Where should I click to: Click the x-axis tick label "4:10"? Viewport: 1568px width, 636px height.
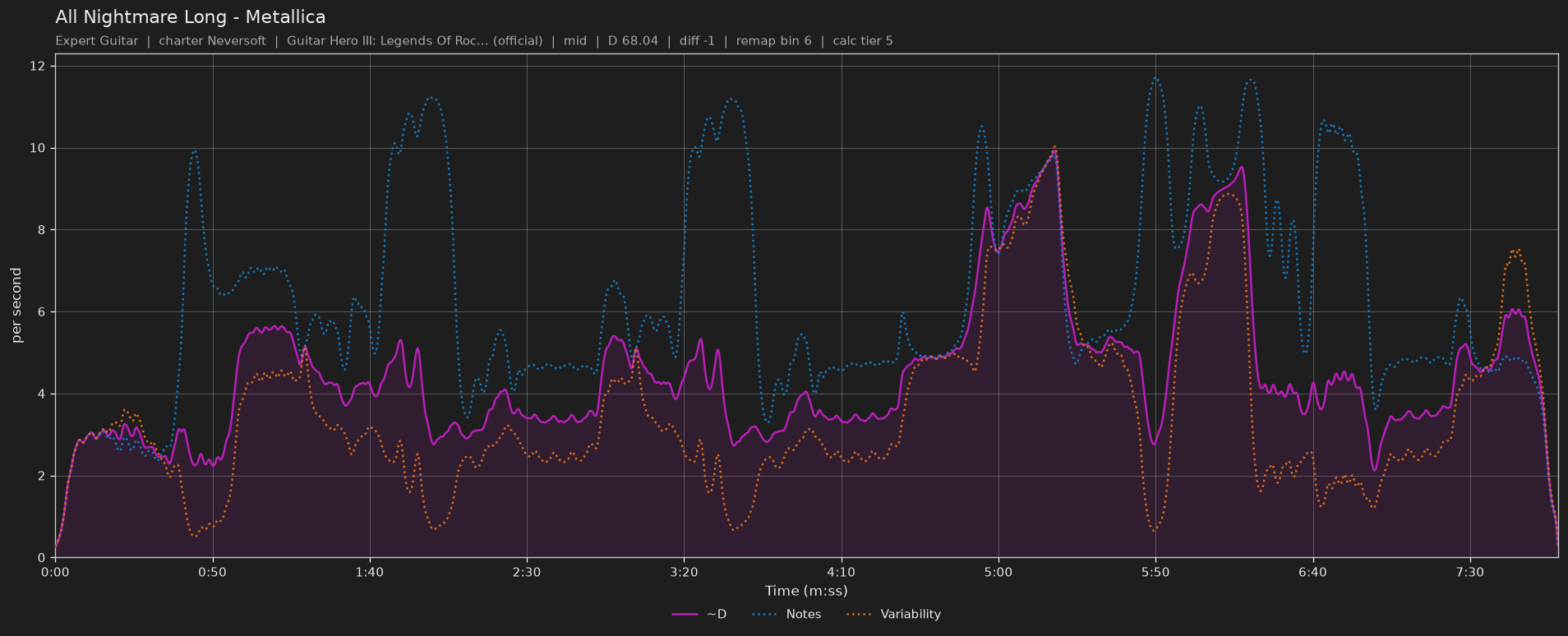tap(842, 572)
